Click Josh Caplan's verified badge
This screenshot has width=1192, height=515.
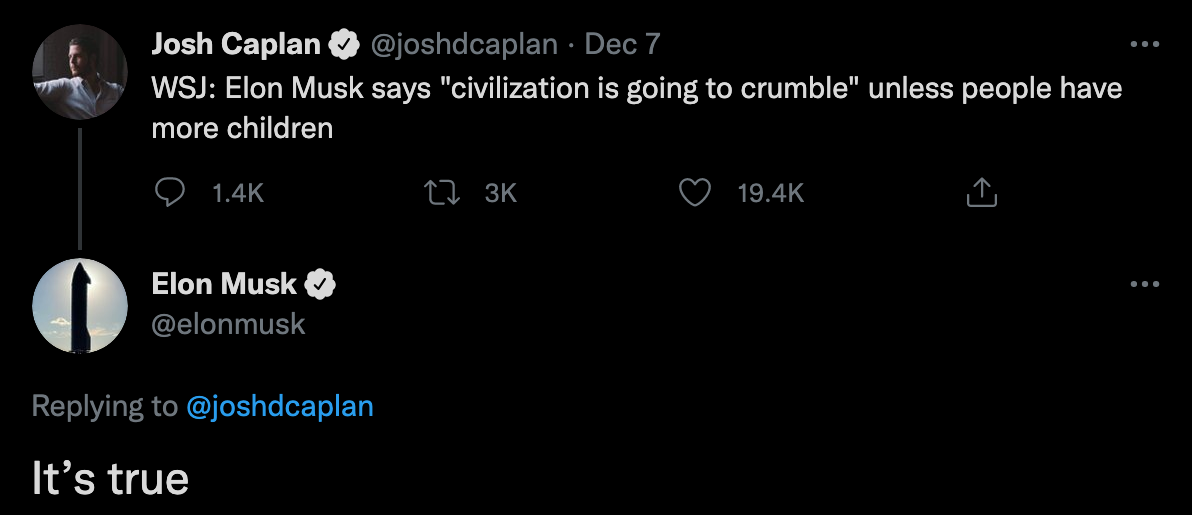pyautogui.click(x=345, y=45)
